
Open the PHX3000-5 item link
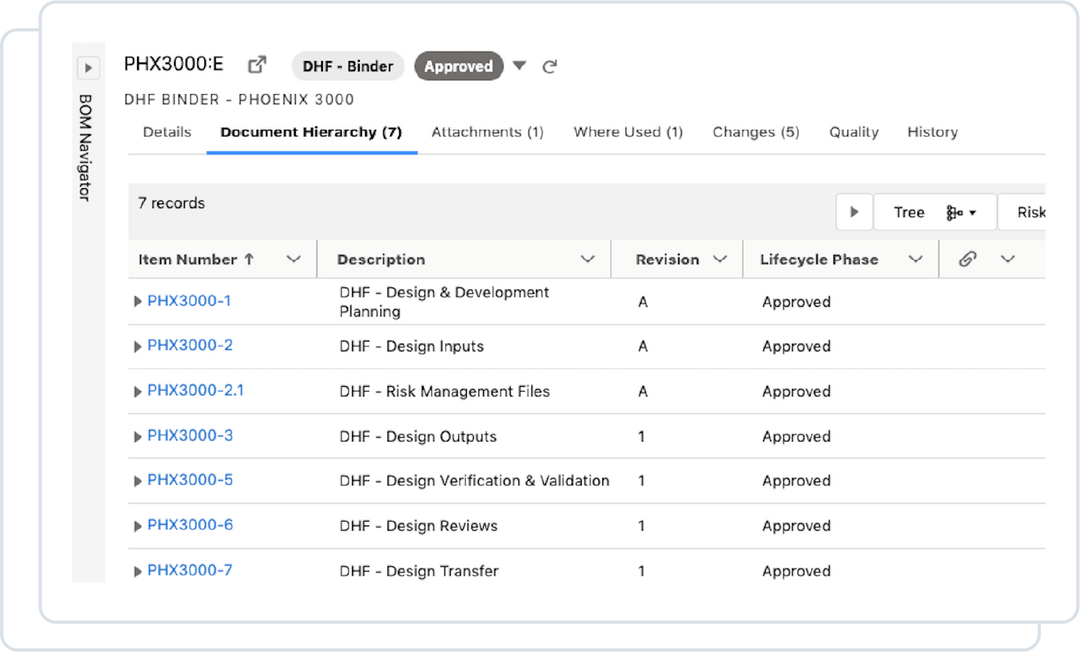190,480
